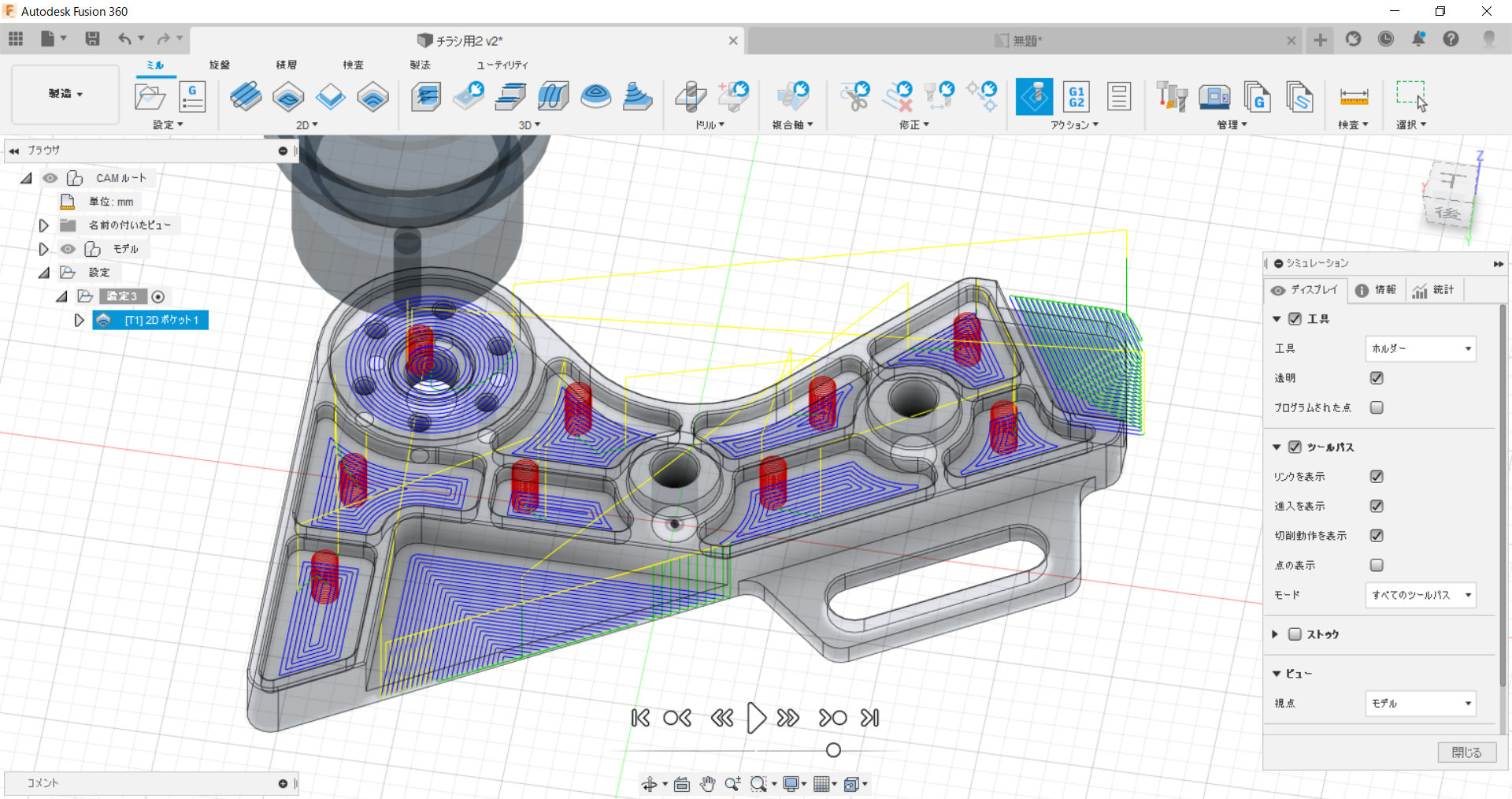Open the Tool Library icon

[x=1172, y=97]
